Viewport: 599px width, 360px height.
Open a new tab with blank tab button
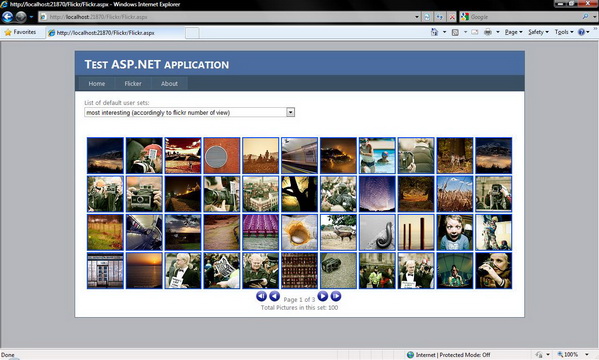point(192,33)
